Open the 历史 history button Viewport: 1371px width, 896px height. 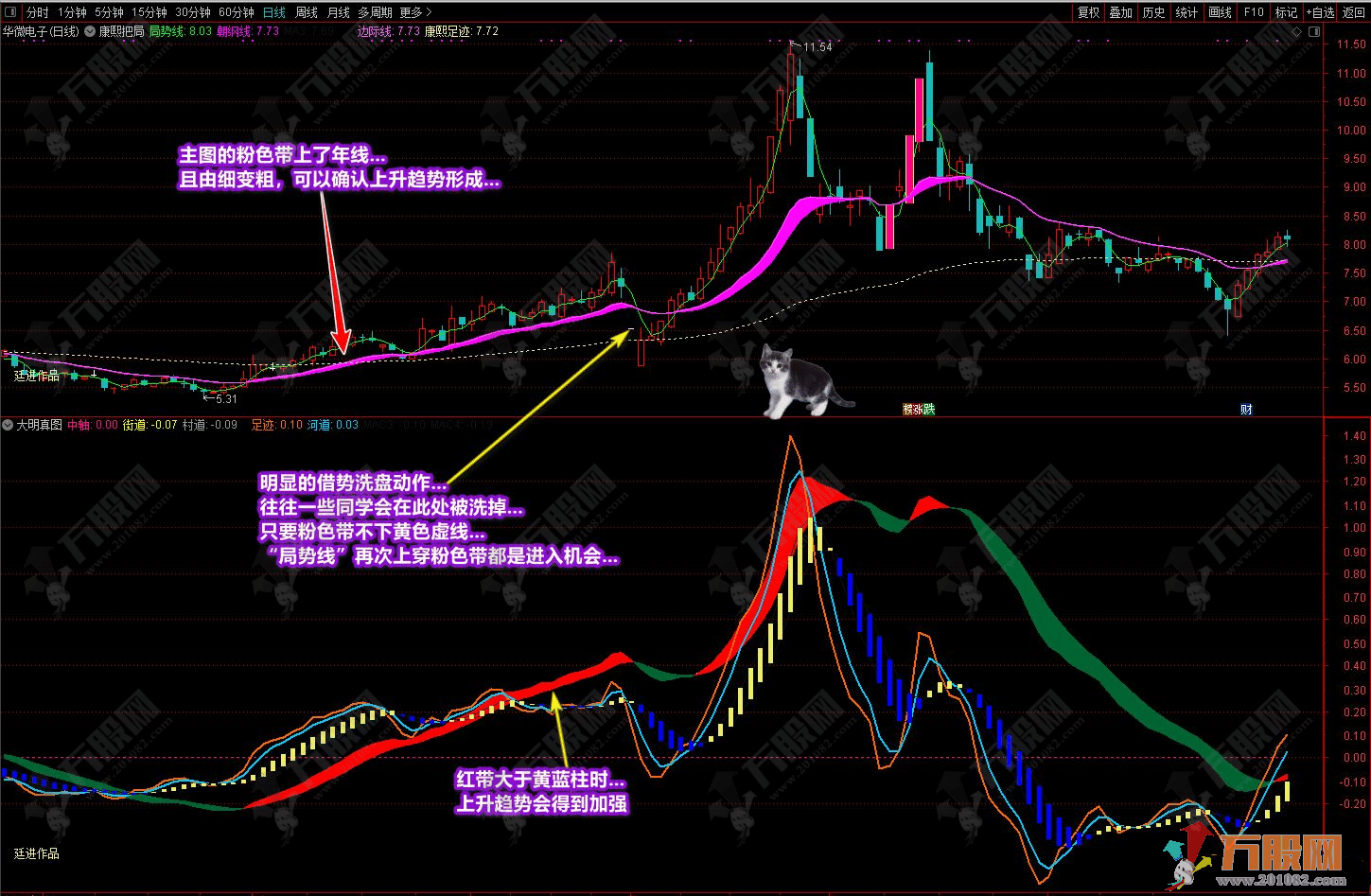(1154, 12)
